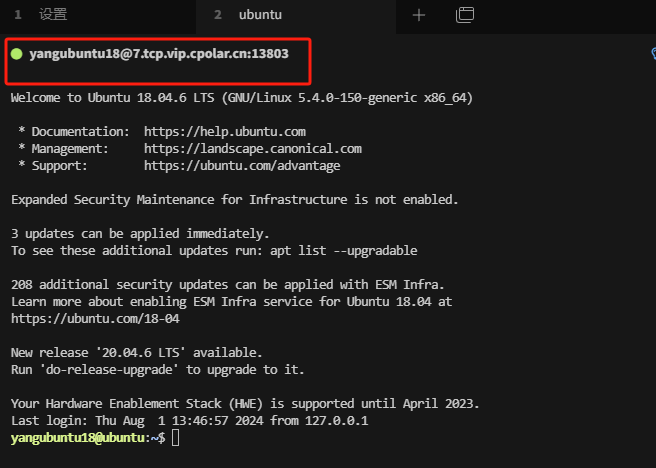Click the Welcome to Ubuntu 18.04.6 LTS line

click(241, 98)
